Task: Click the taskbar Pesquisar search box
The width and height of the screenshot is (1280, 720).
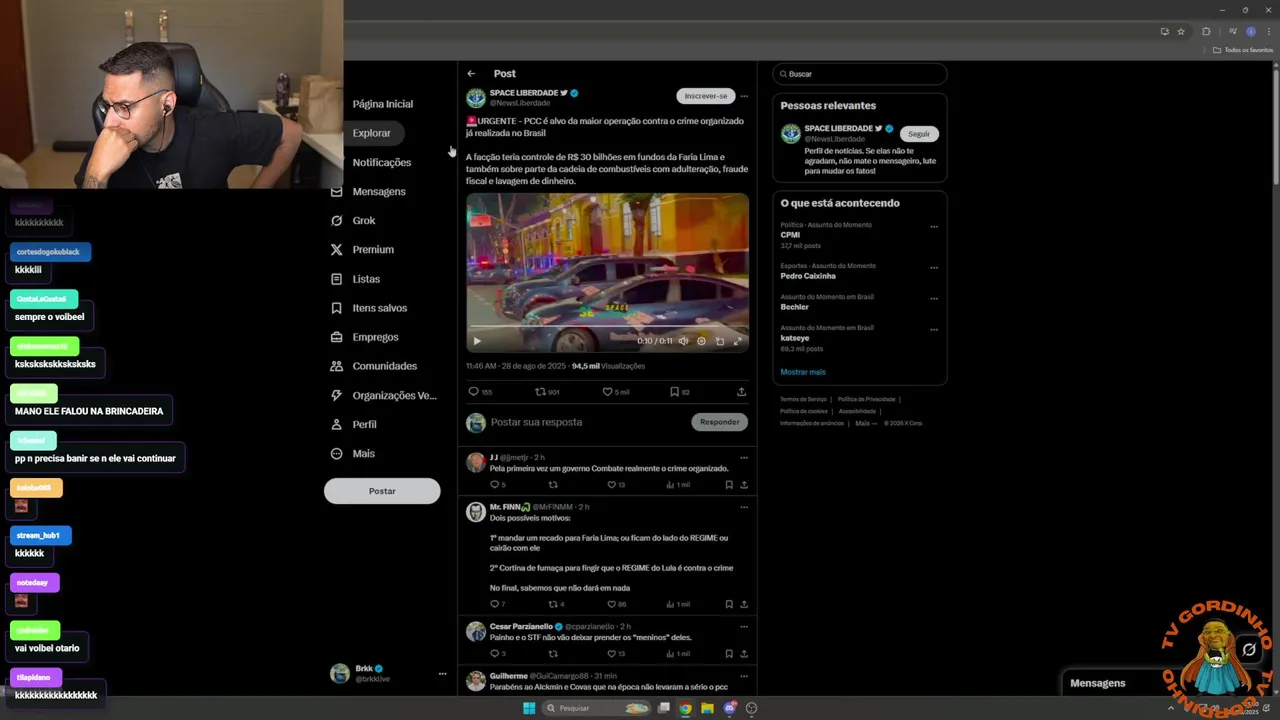Action: pos(596,708)
